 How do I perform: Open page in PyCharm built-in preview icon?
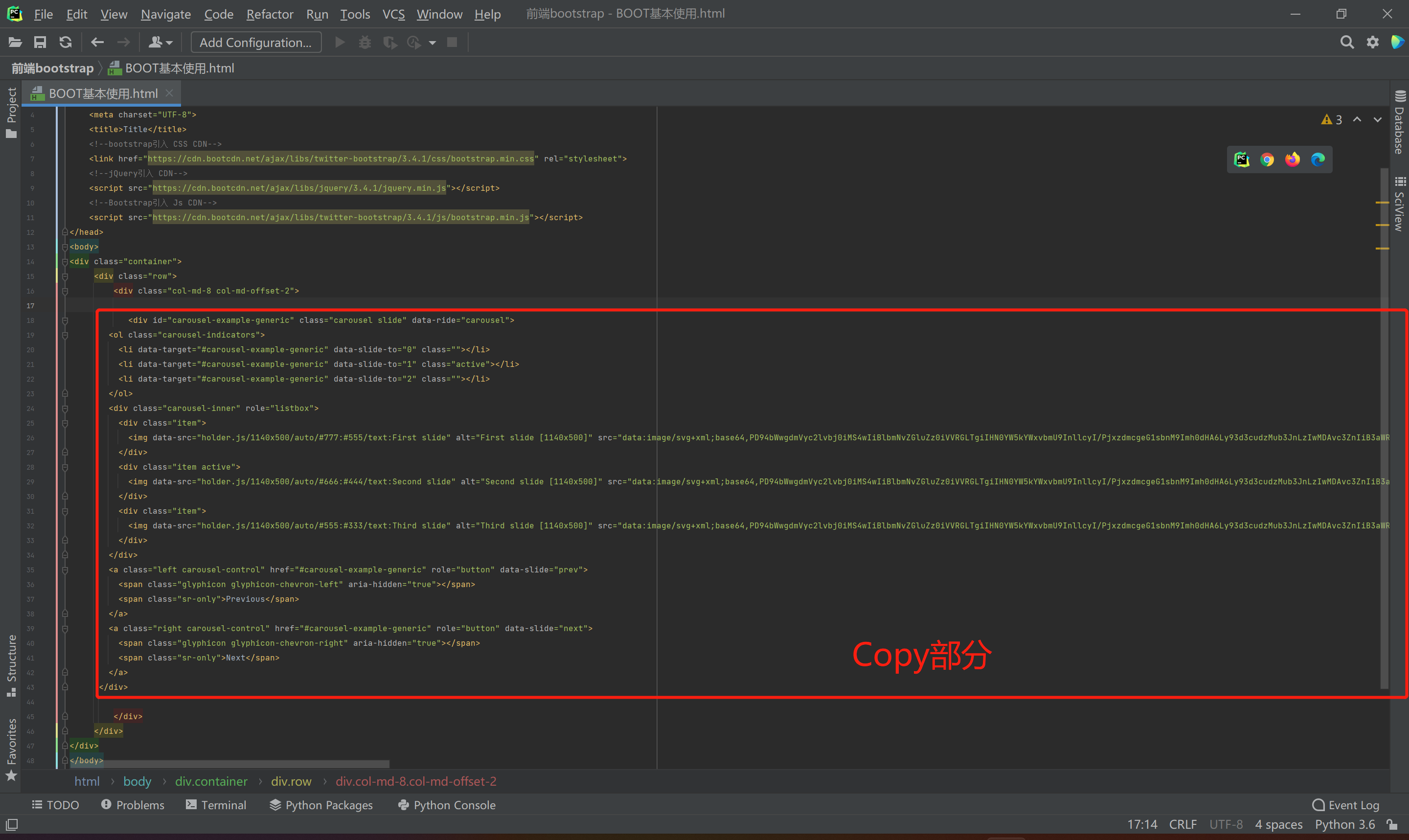(x=1242, y=159)
